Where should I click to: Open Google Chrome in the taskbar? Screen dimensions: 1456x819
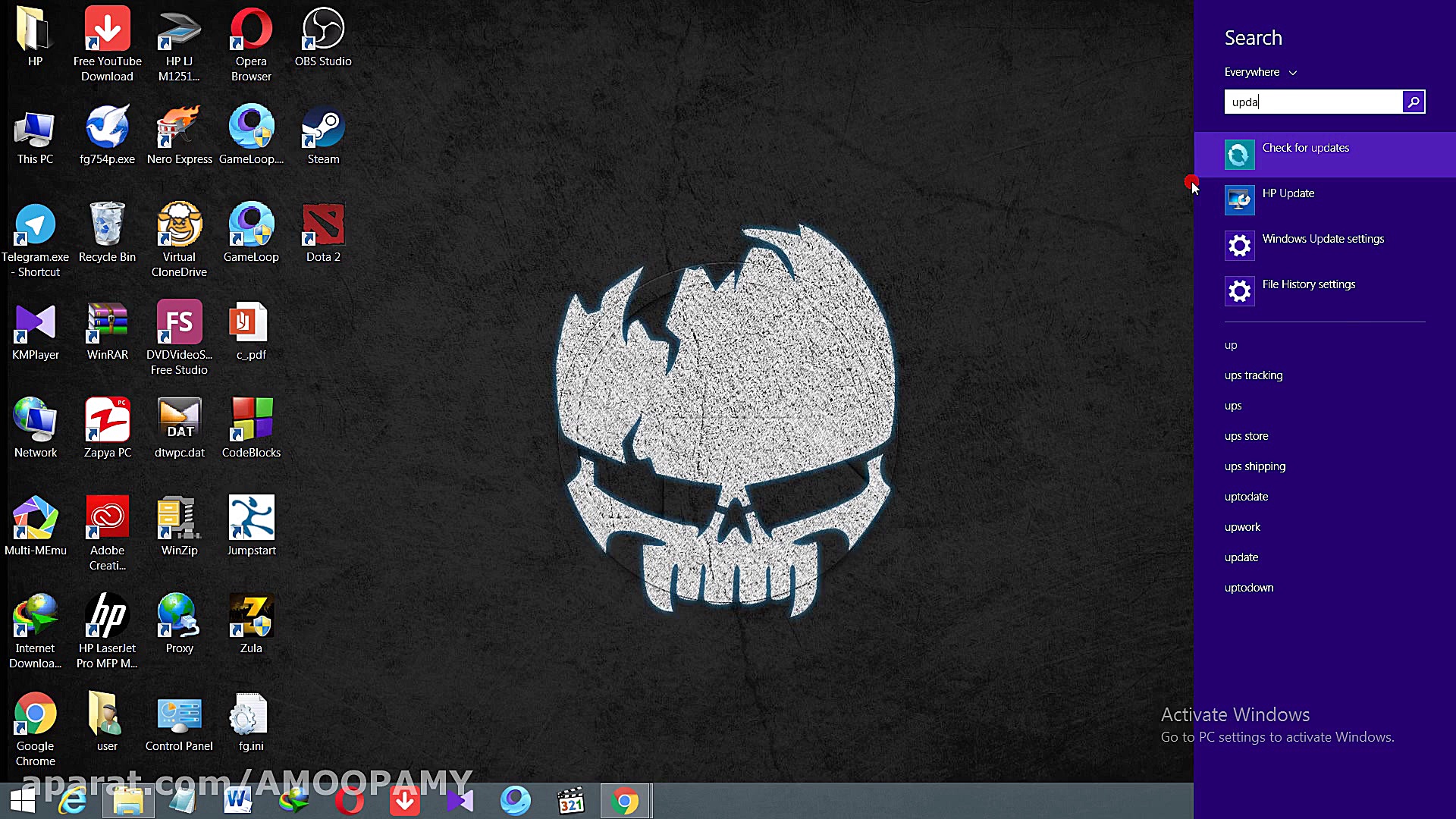click(625, 801)
